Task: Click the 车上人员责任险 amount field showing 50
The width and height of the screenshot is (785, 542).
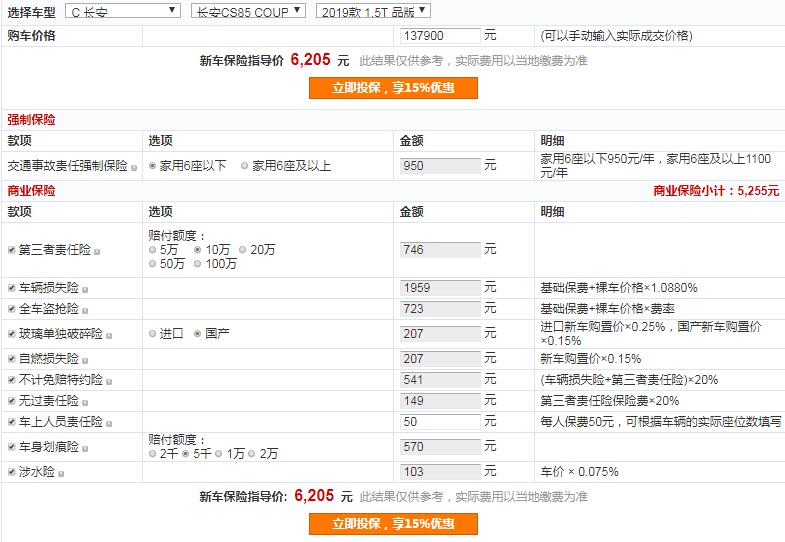Action: point(440,422)
